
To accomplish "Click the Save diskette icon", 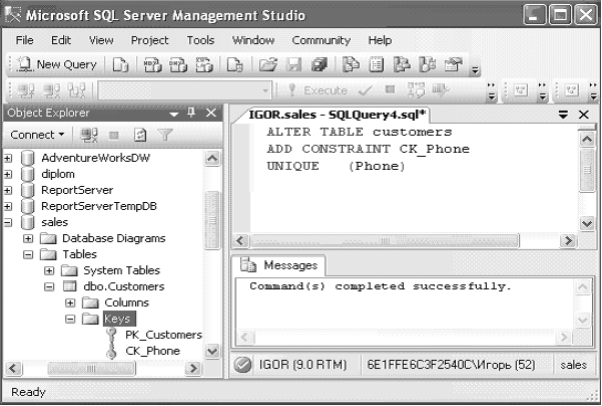I will (294, 65).
